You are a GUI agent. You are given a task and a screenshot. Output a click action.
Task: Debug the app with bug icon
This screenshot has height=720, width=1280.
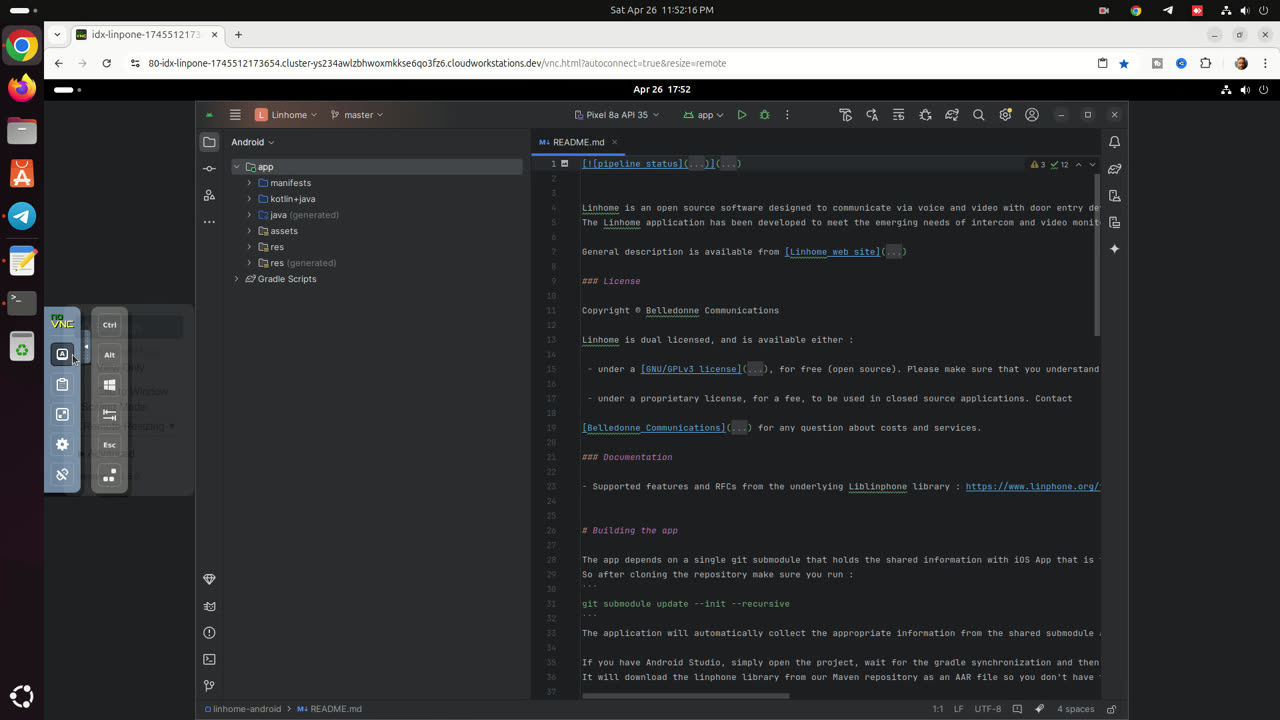pyautogui.click(x=765, y=115)
